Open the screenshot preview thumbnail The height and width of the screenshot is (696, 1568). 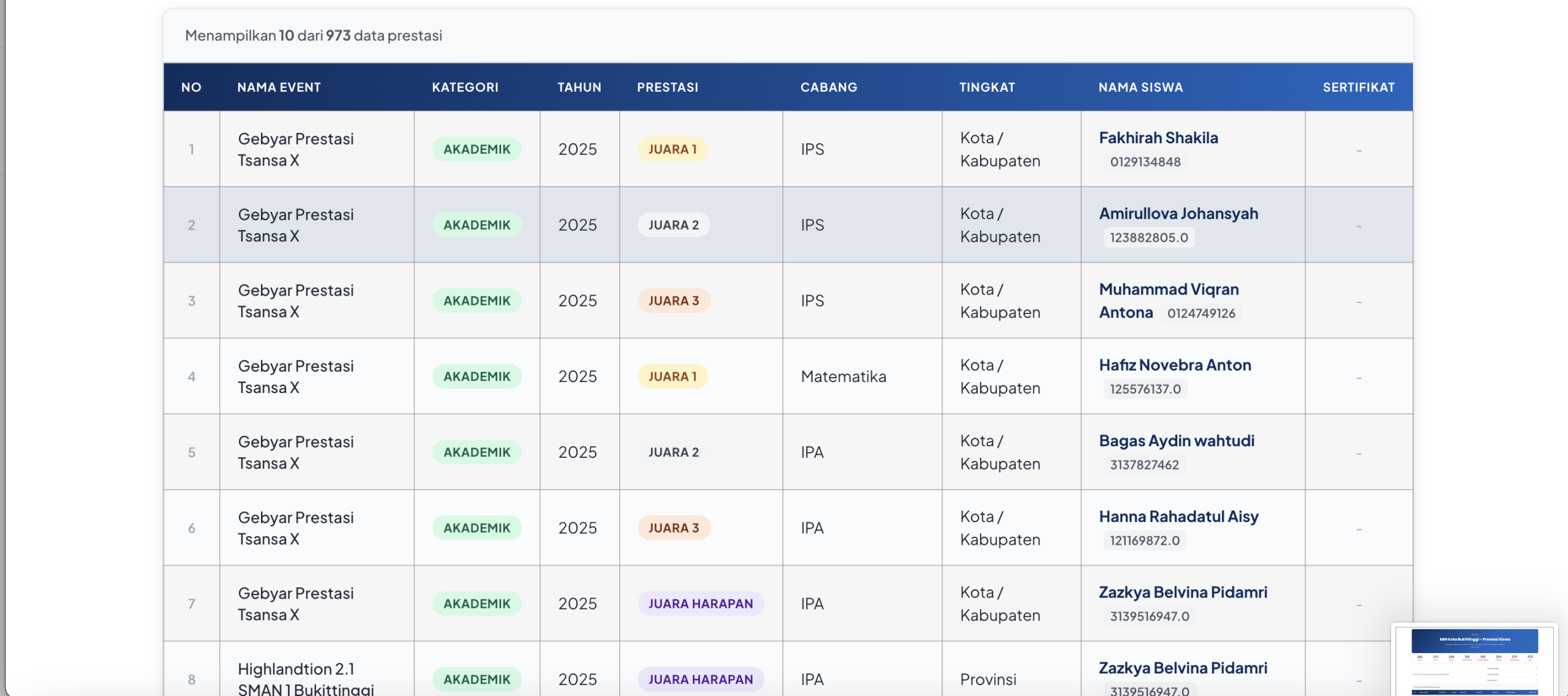1474,661
